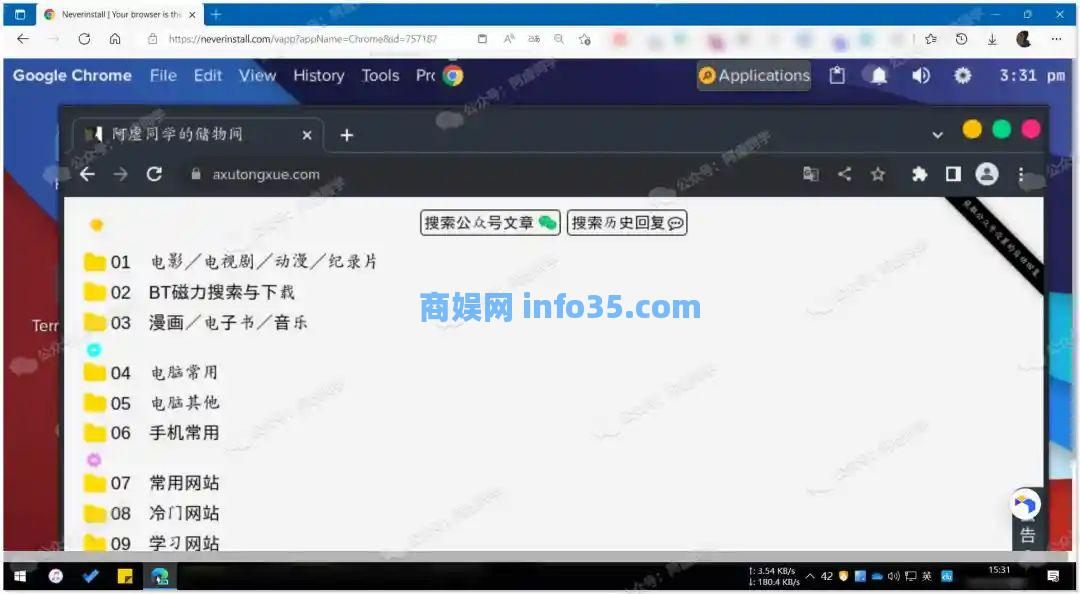Reload the axutongxue.com page
The height and width of the screenshot is (594, 1080).
tap(154, 174)
